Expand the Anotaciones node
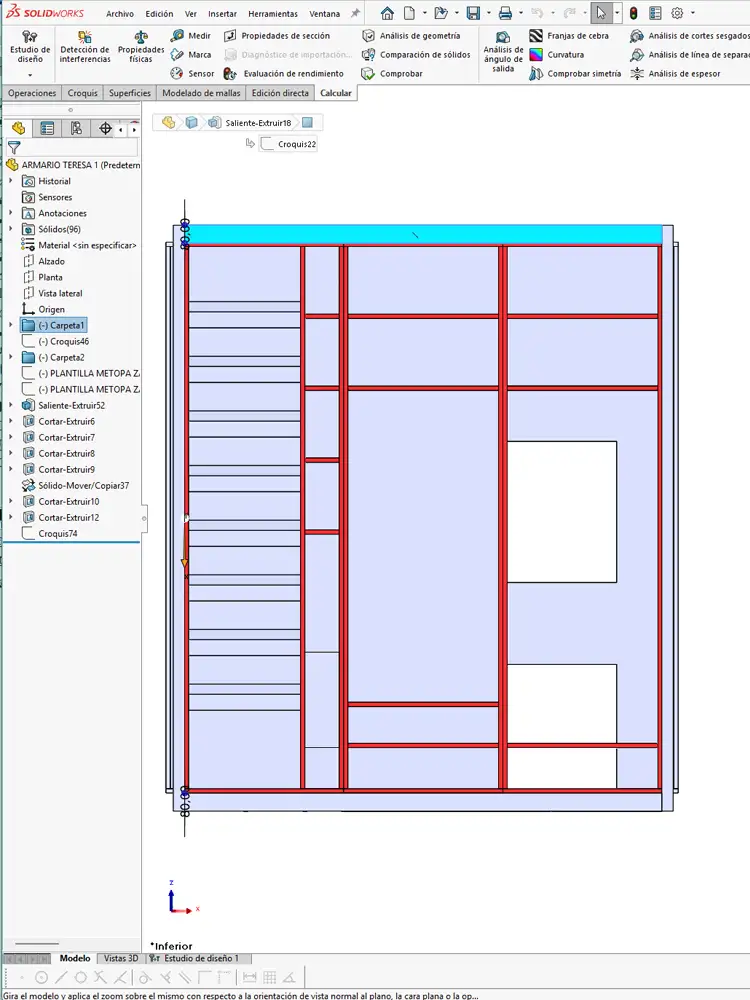The width and height of the screenshot is (750, 1000). [10, 213]
